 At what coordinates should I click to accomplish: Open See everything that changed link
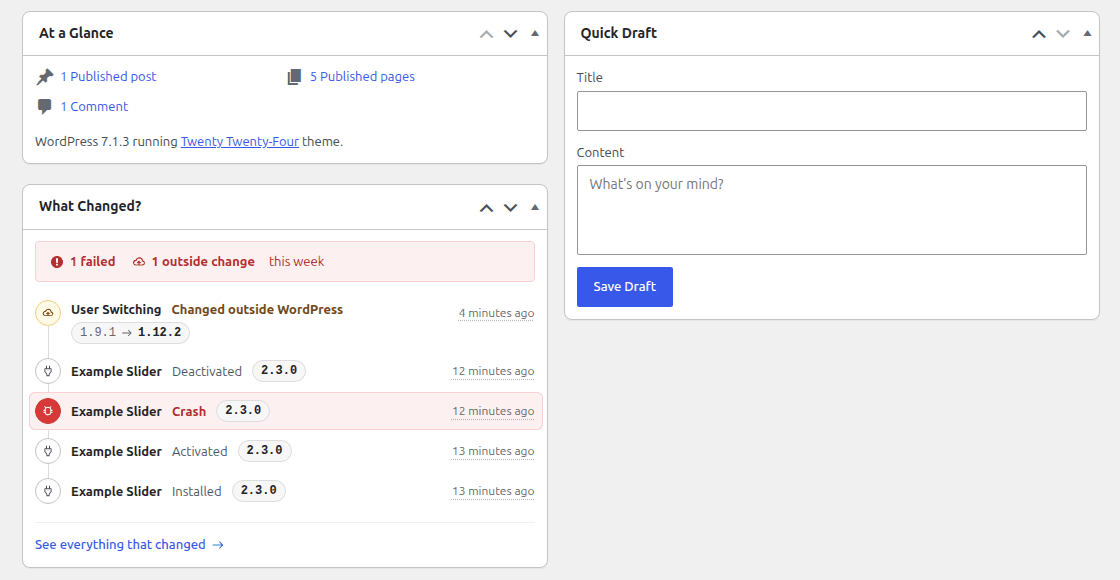pyautogui.click(x=129, y=544)
